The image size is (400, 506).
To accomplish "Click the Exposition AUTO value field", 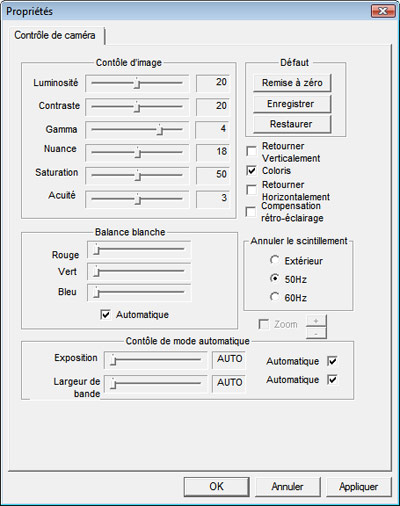I will 229,360.
